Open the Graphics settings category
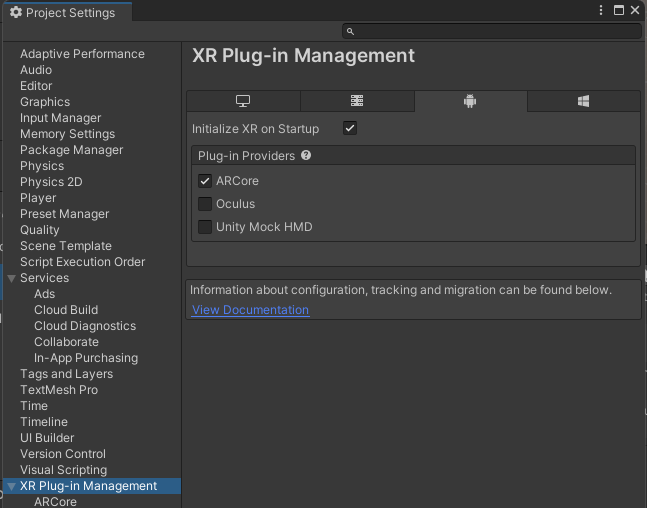Image resolution: width=647 pixels, height=508 pixels. point(45,102)
